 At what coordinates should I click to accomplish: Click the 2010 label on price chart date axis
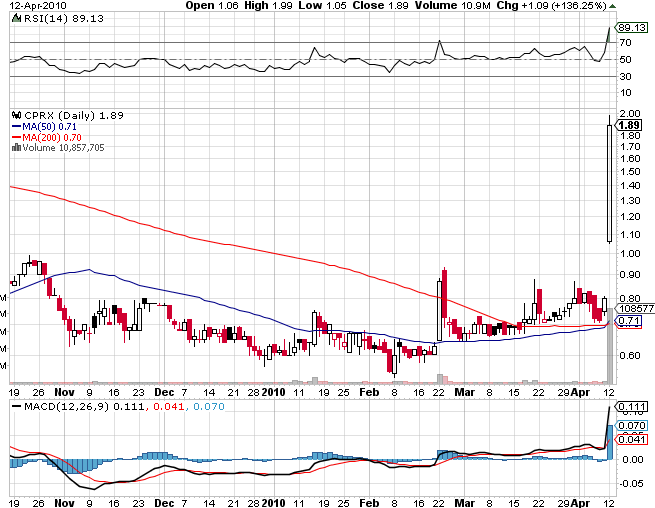(x=274, y=392)
